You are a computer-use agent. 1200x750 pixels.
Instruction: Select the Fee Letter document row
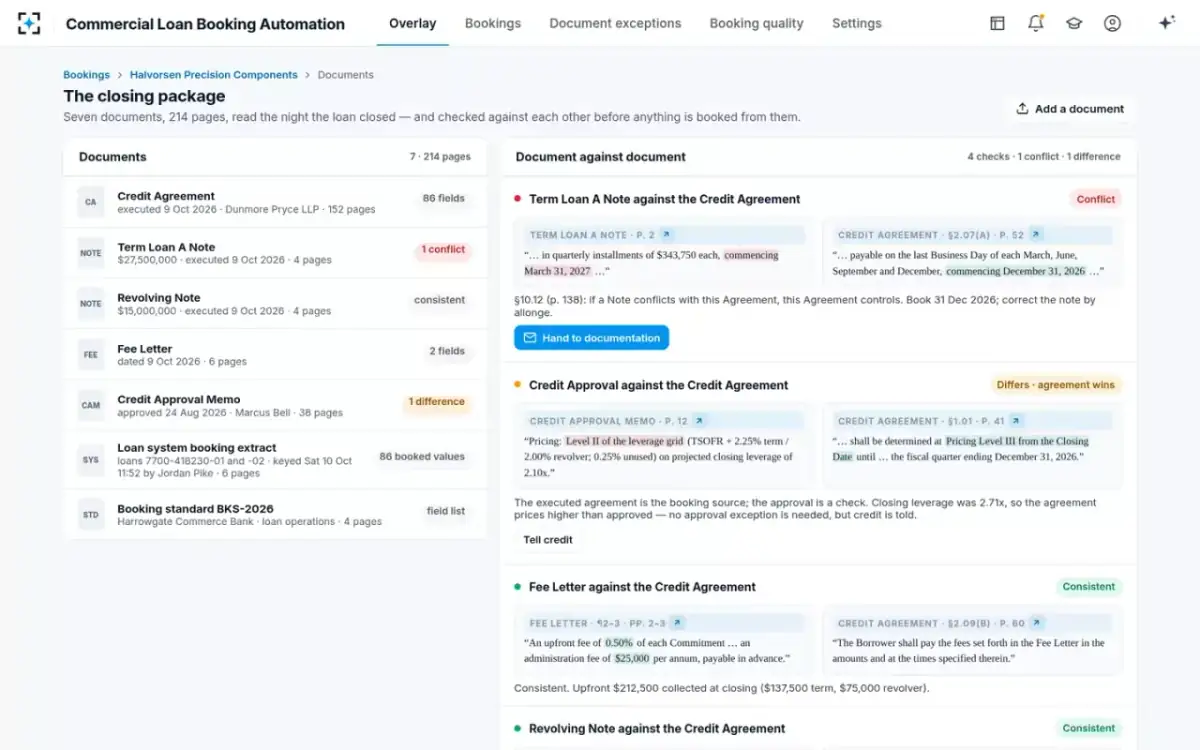[x=275, y=355]
